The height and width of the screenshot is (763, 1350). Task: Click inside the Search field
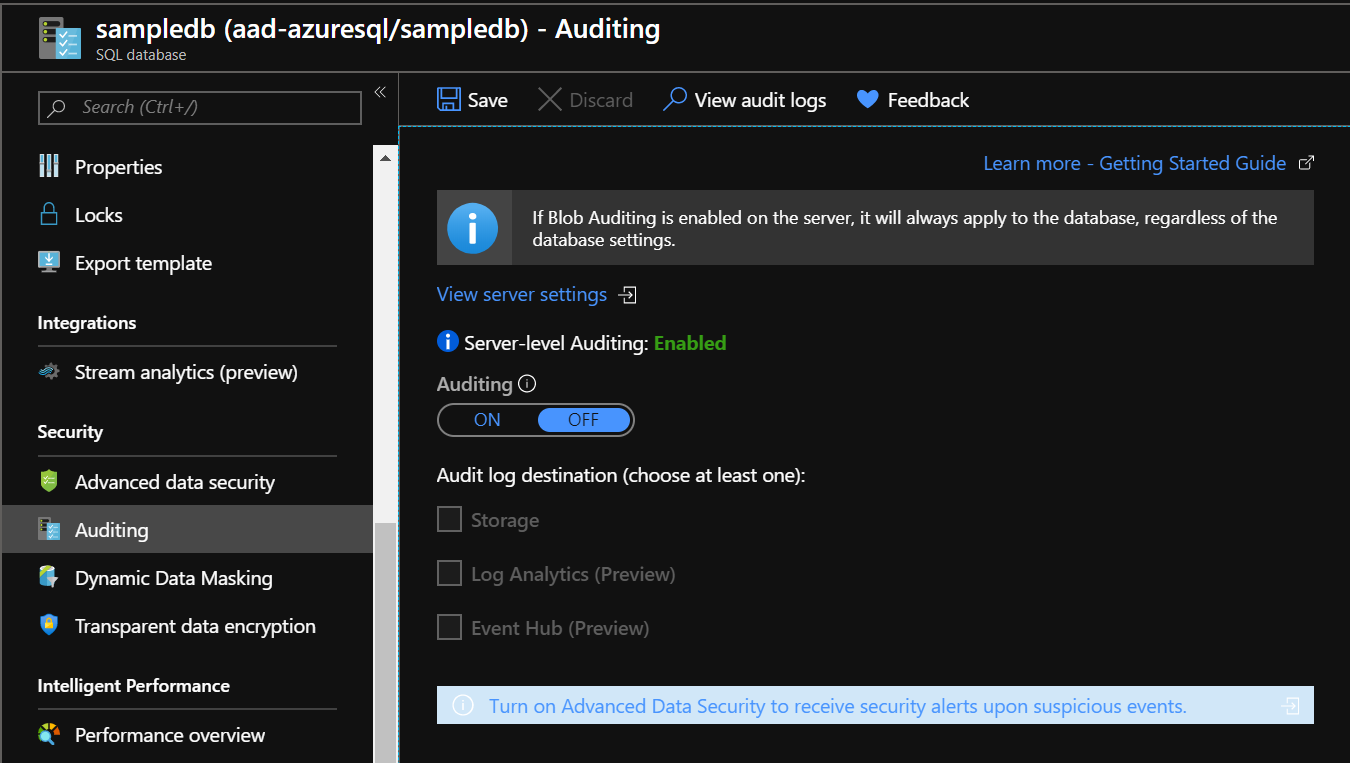pos(199,108)
